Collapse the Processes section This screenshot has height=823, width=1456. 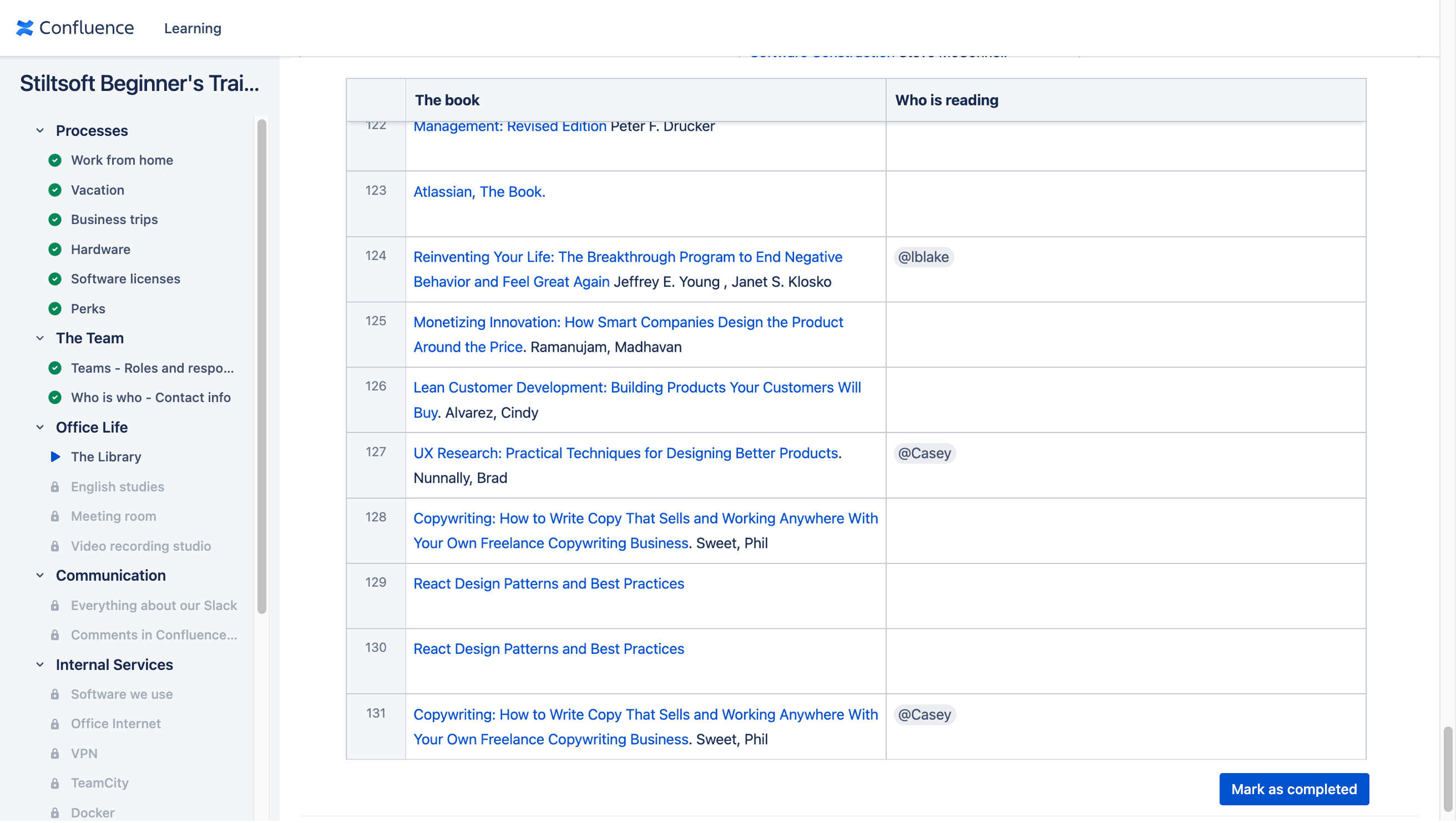click(38, 129)
